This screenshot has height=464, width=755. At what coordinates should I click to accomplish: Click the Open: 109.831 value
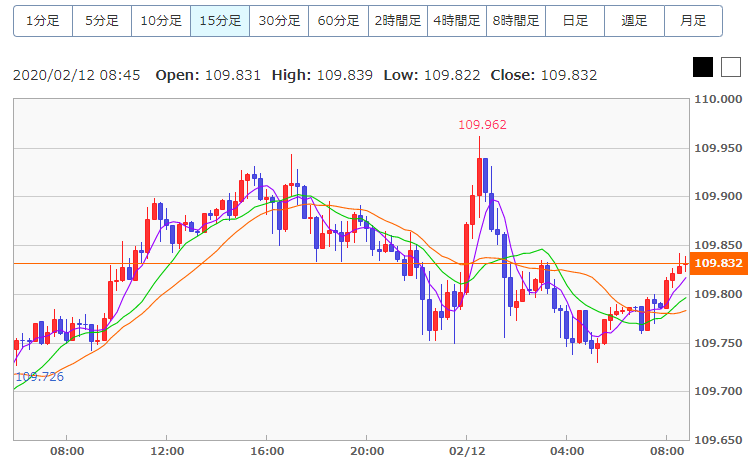click(x=208, y=75)
